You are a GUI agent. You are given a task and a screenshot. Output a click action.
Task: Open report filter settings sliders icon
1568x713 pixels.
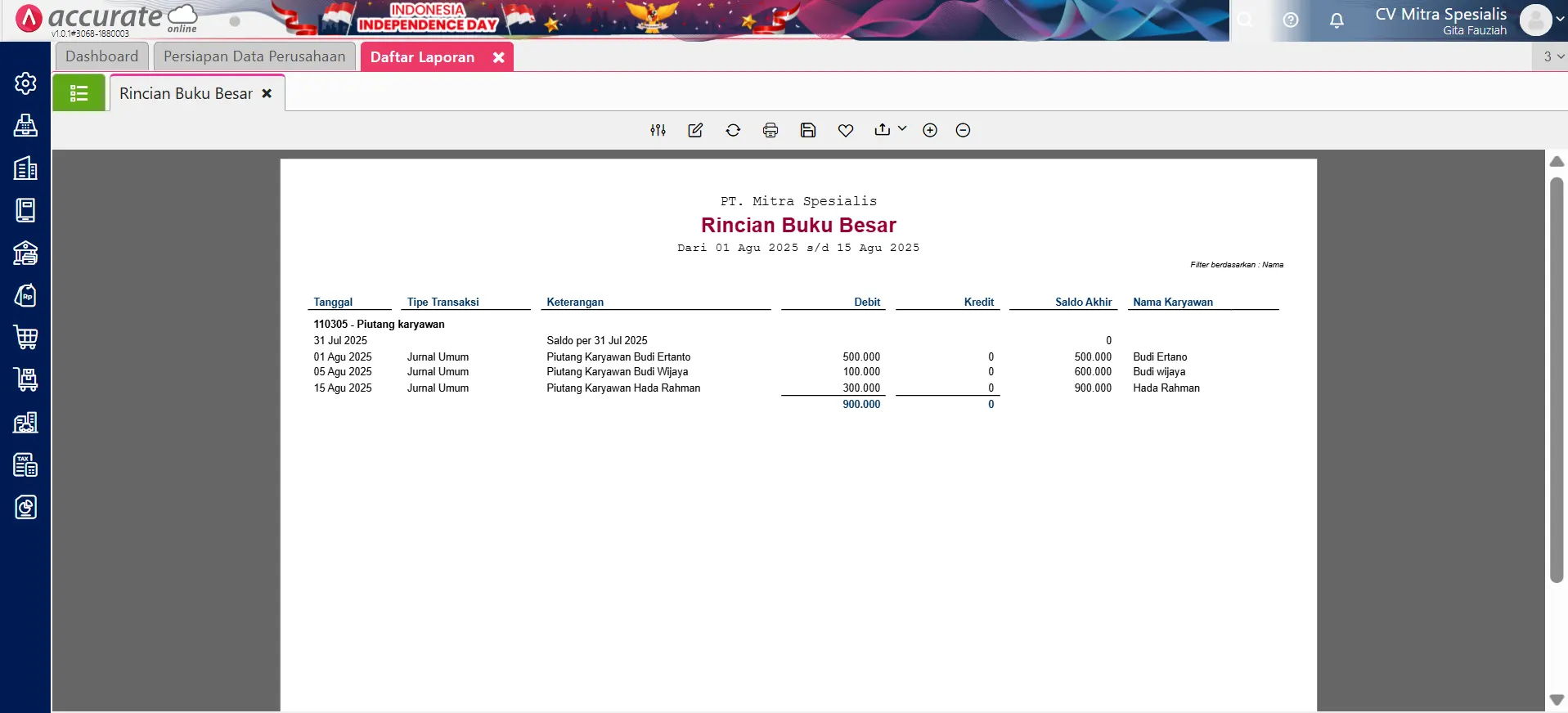tap(658, 130)
